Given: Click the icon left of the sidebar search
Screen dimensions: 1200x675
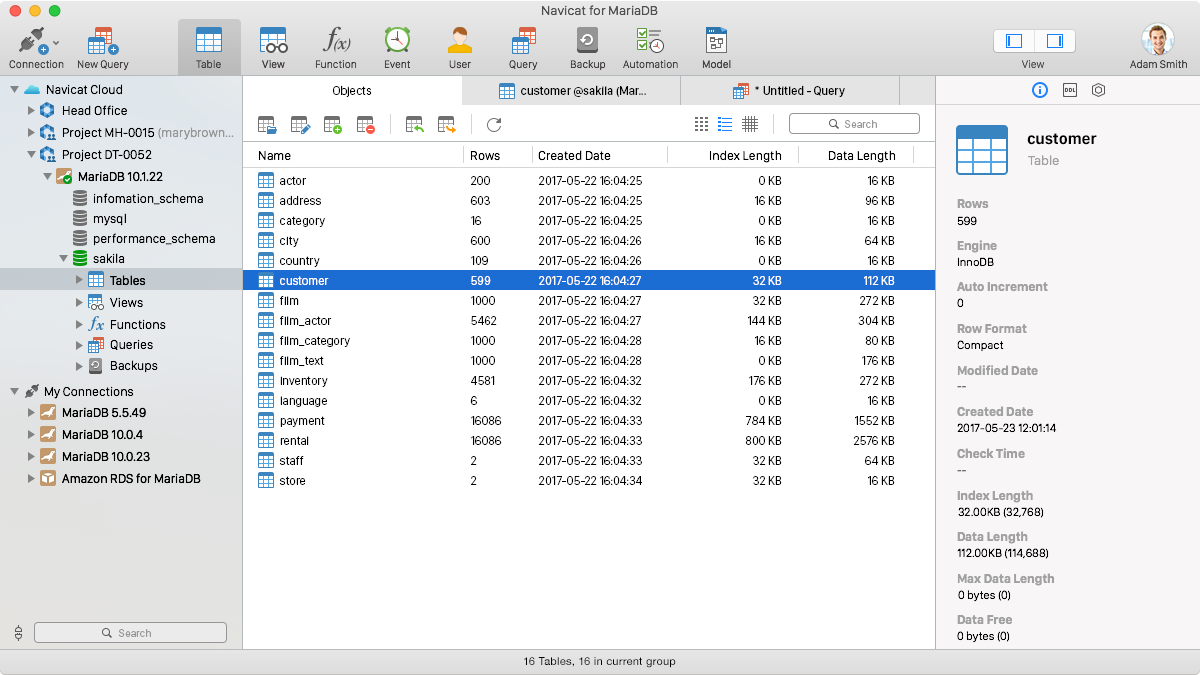Looking at the screenshot, I should [x=18, y=633].
